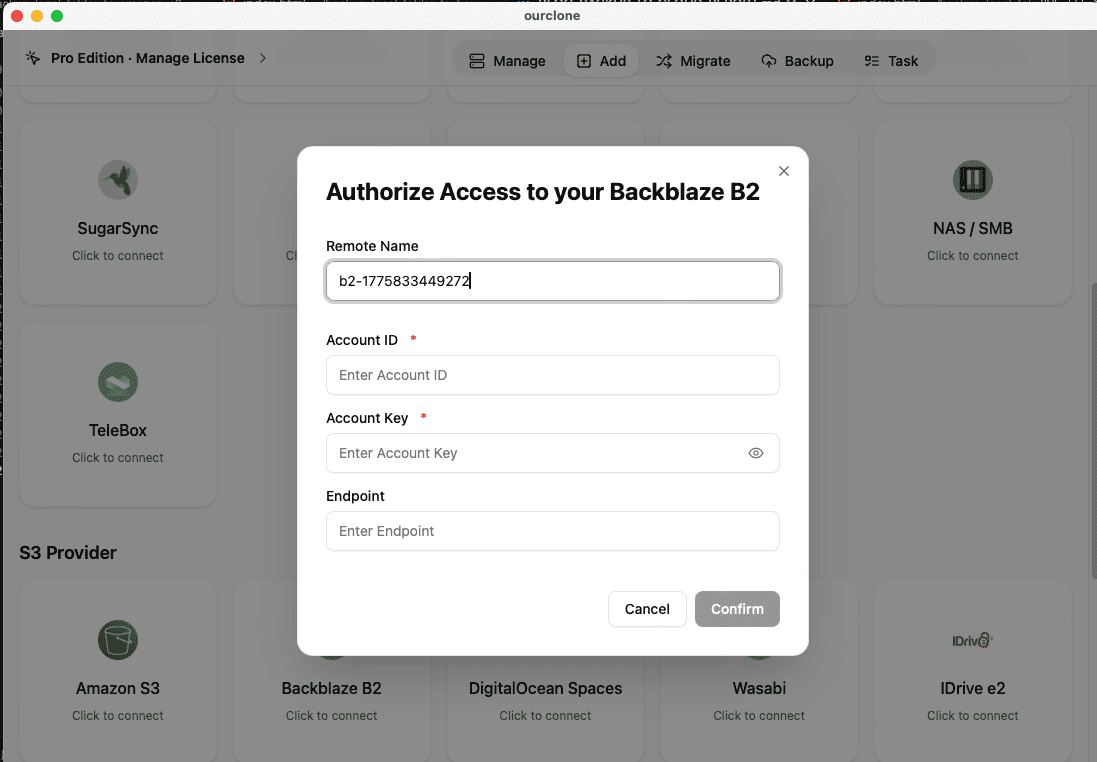Switch to the Manage tab

[x=507, y=60]
